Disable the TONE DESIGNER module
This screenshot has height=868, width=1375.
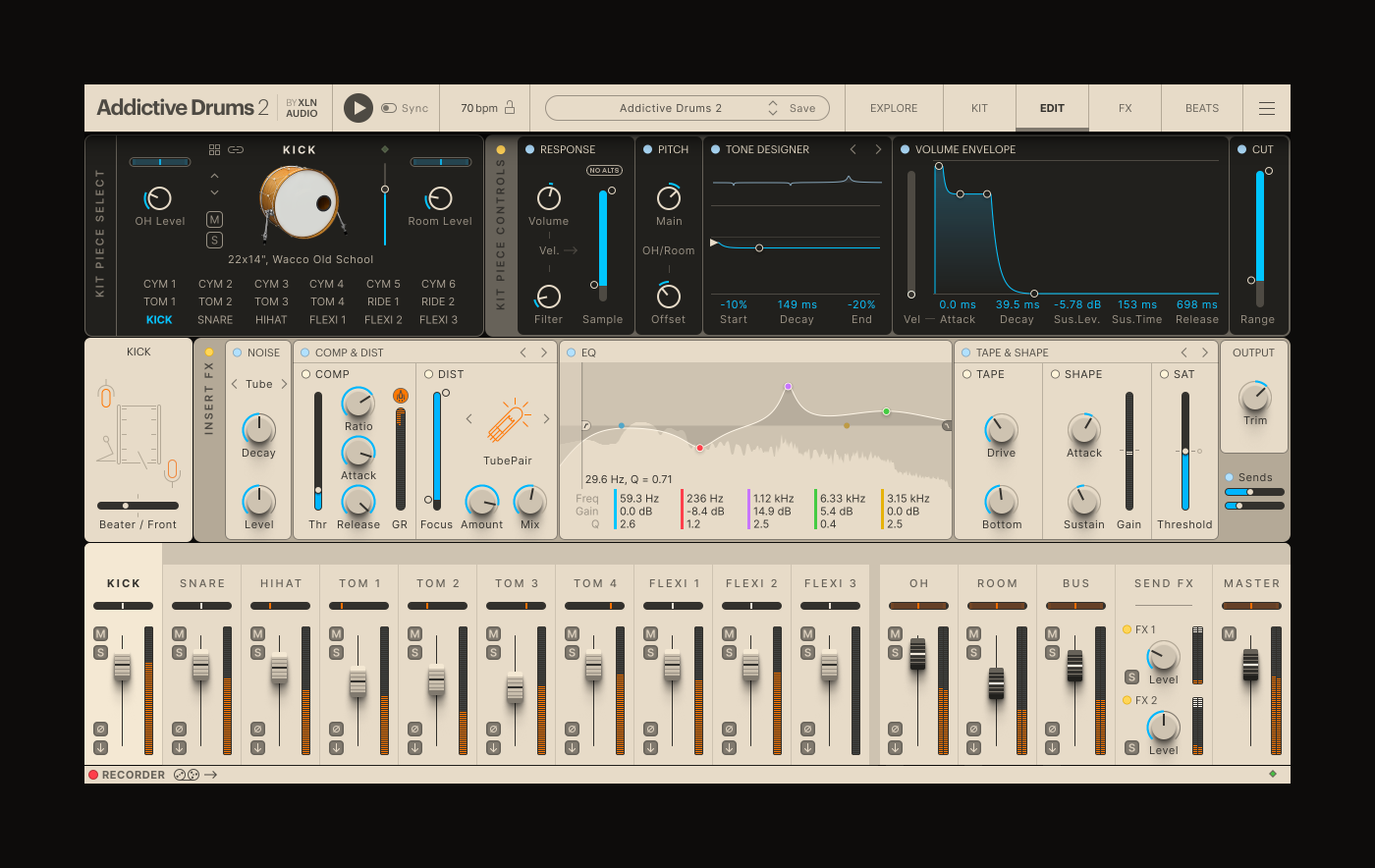point(716,149)
